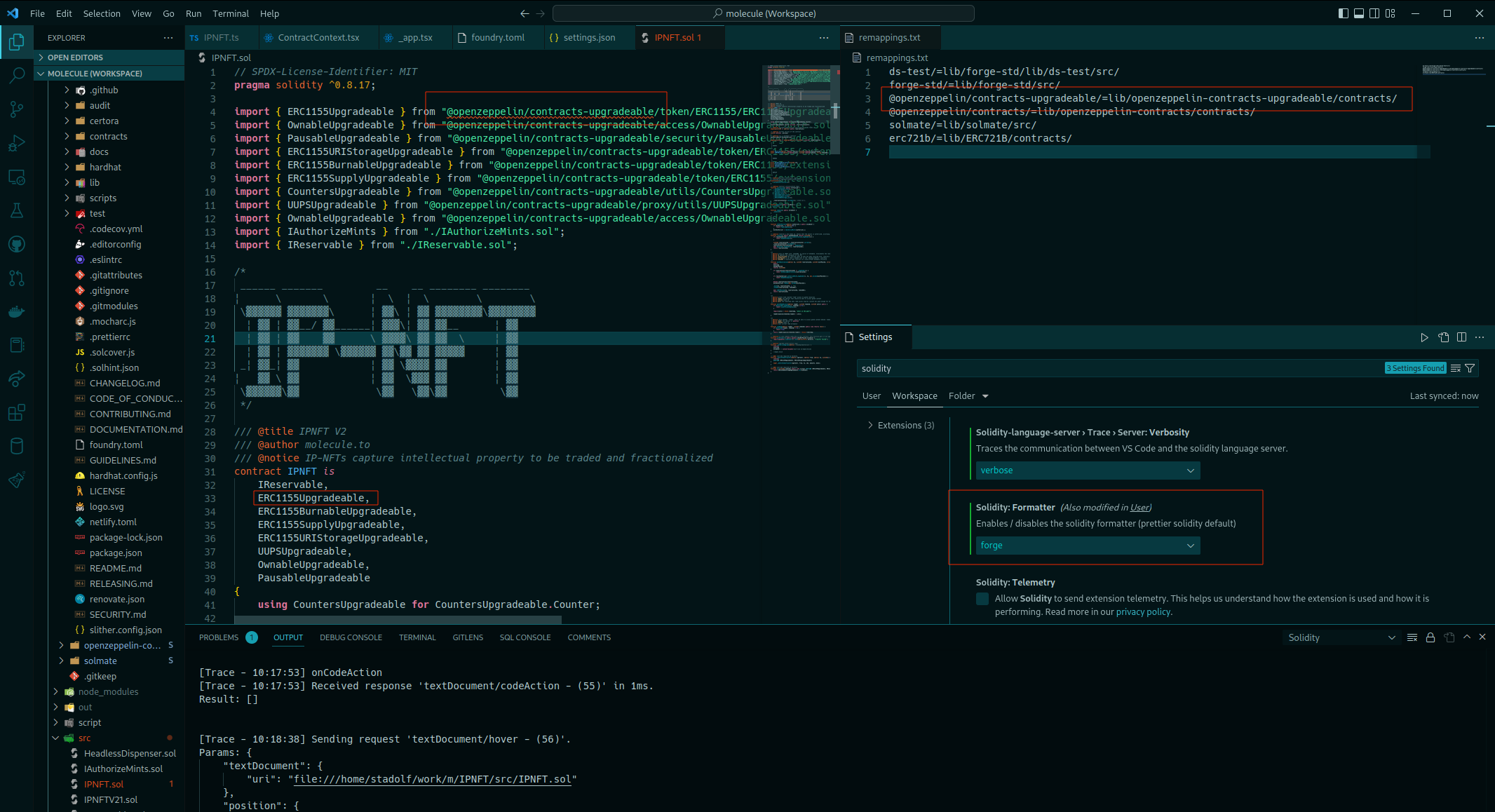Click the User link in formatter setting note
Viewport: 1495px width, 812px height.
point(1139,507)
